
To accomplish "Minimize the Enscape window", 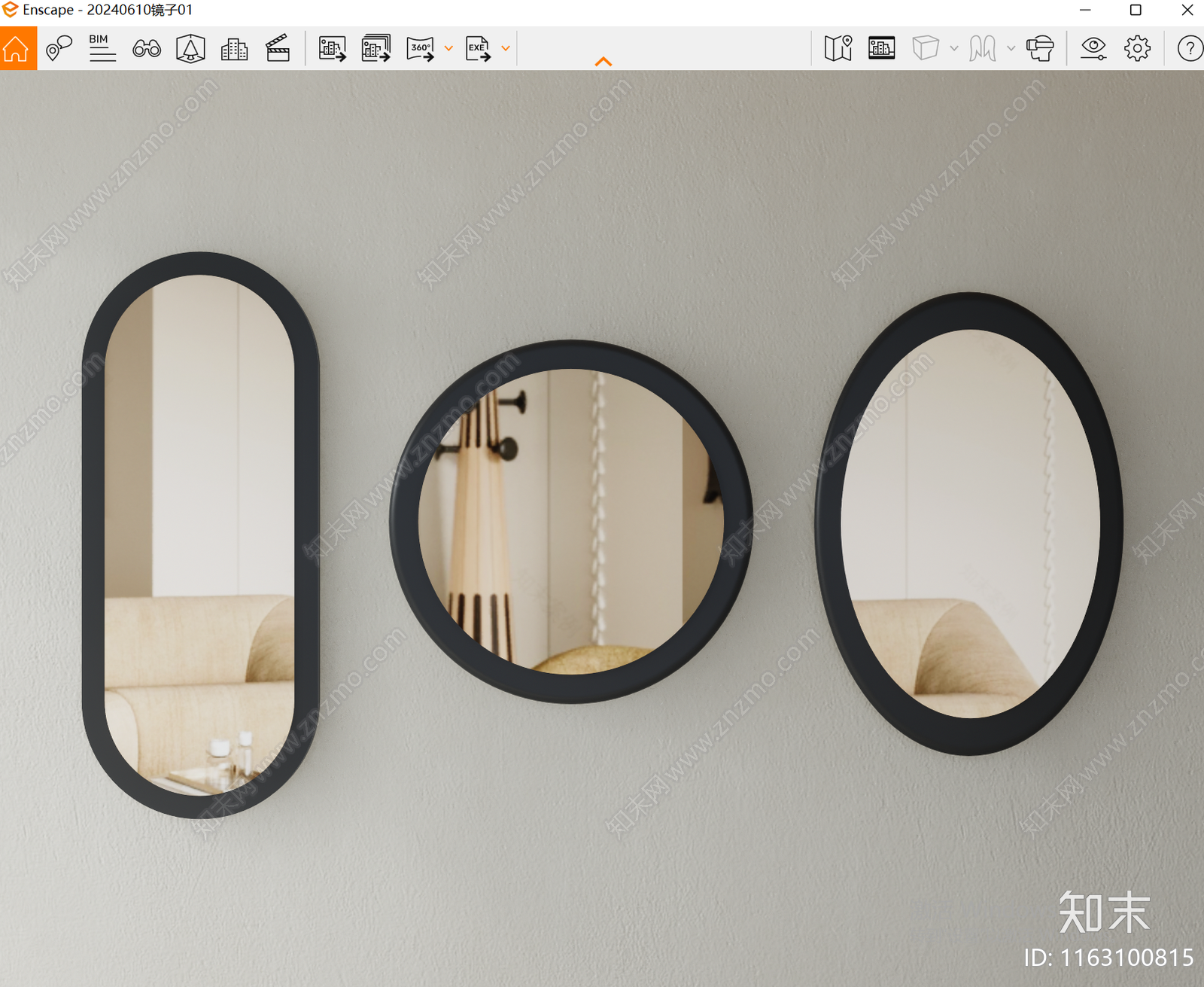I will pyautogui.click(x=1085, y=10).
